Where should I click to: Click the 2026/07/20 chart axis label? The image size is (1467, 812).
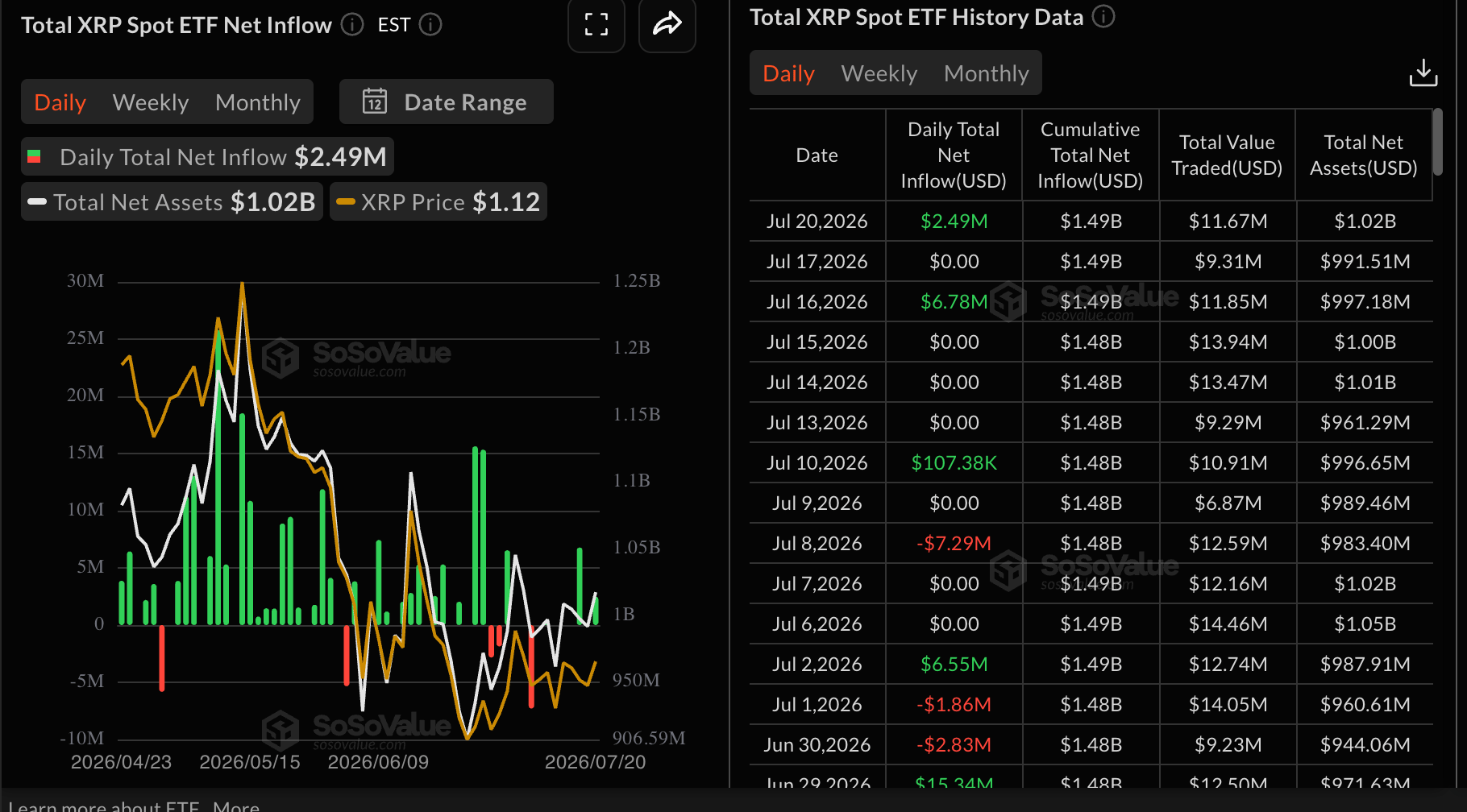pos(595,762)
